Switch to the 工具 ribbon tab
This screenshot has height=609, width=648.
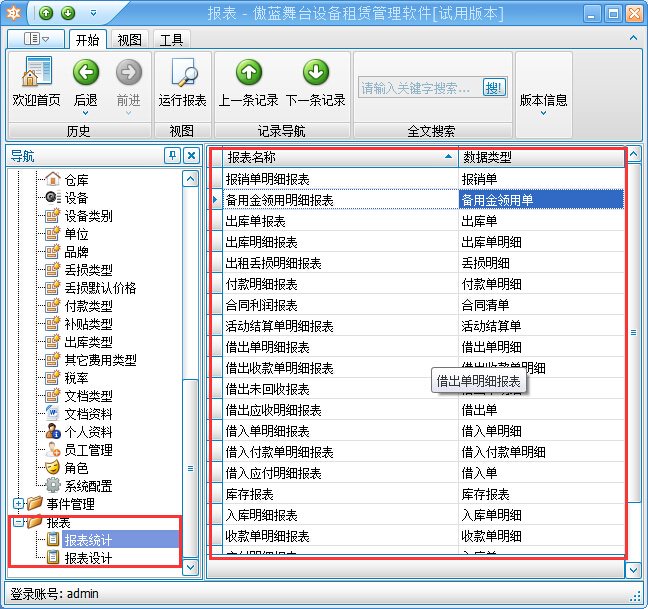point(171,40)
